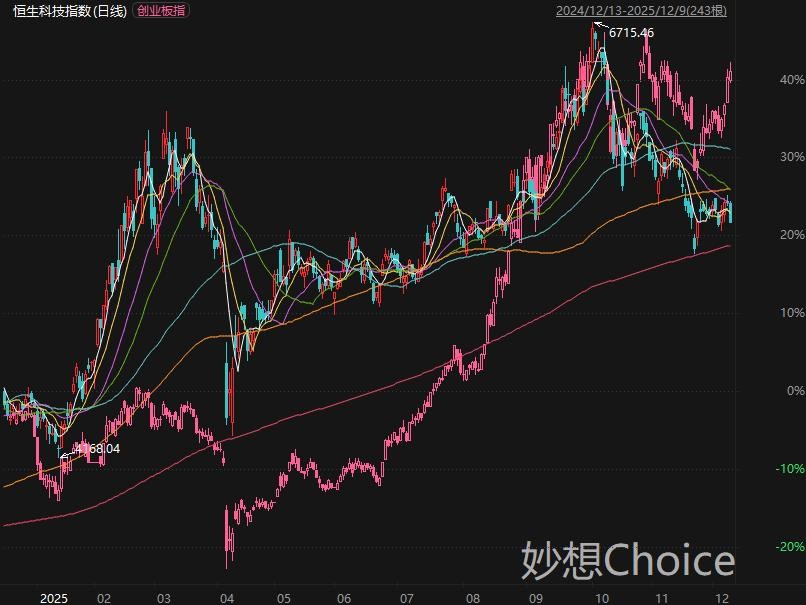This screenshot has width=806, height=605.
Task: Click the 07 month marker on the time axis
Action: (x=405, y=597)
